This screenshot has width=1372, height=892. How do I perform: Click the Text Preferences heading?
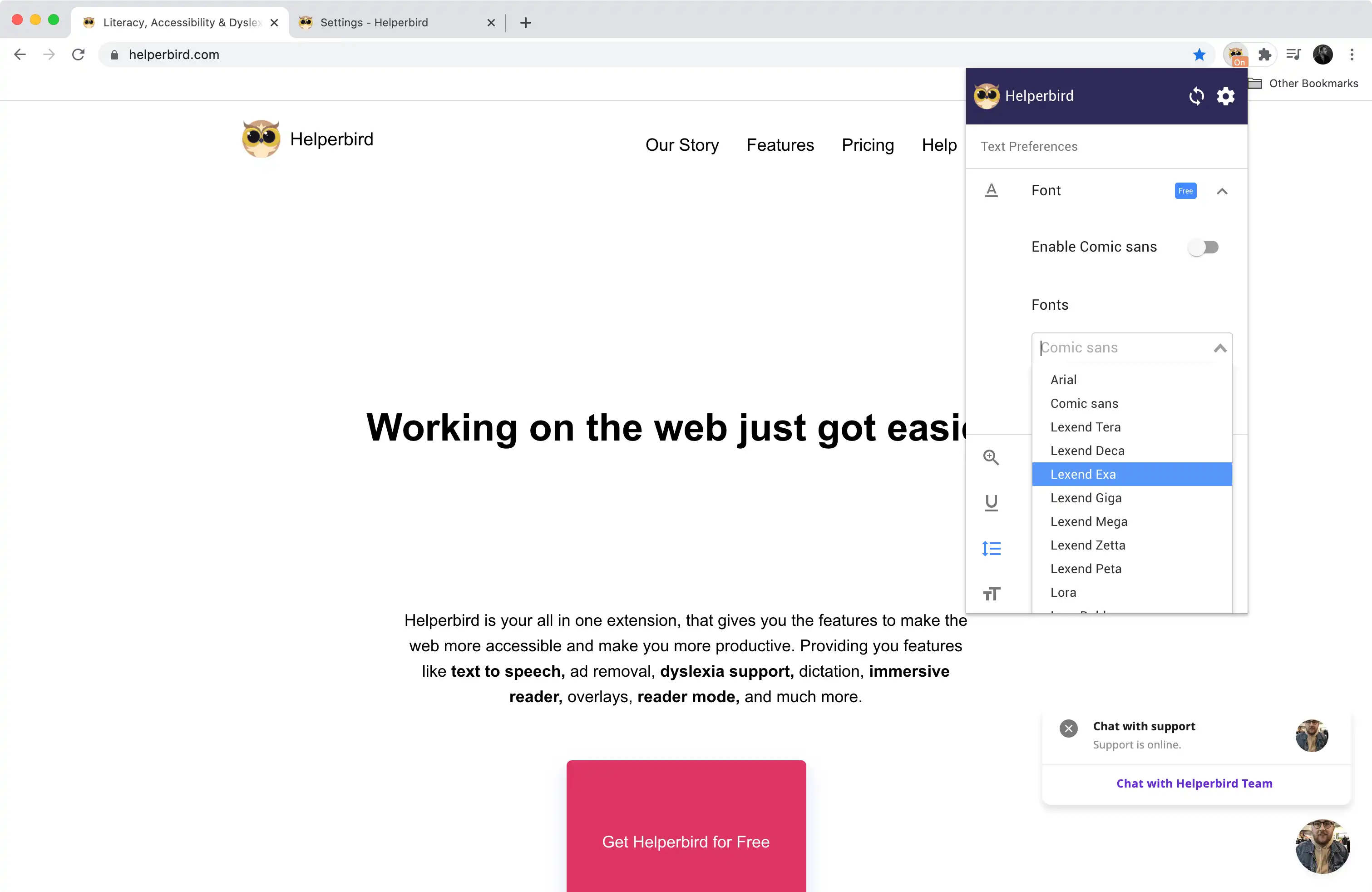click(x=1028, y=146)
